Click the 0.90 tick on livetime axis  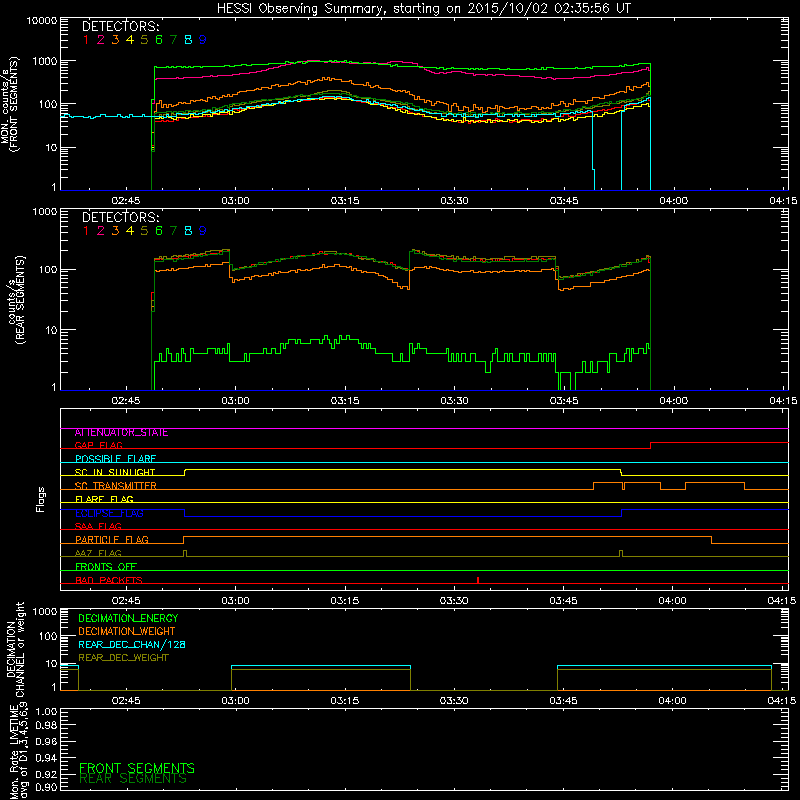point(46,787)
